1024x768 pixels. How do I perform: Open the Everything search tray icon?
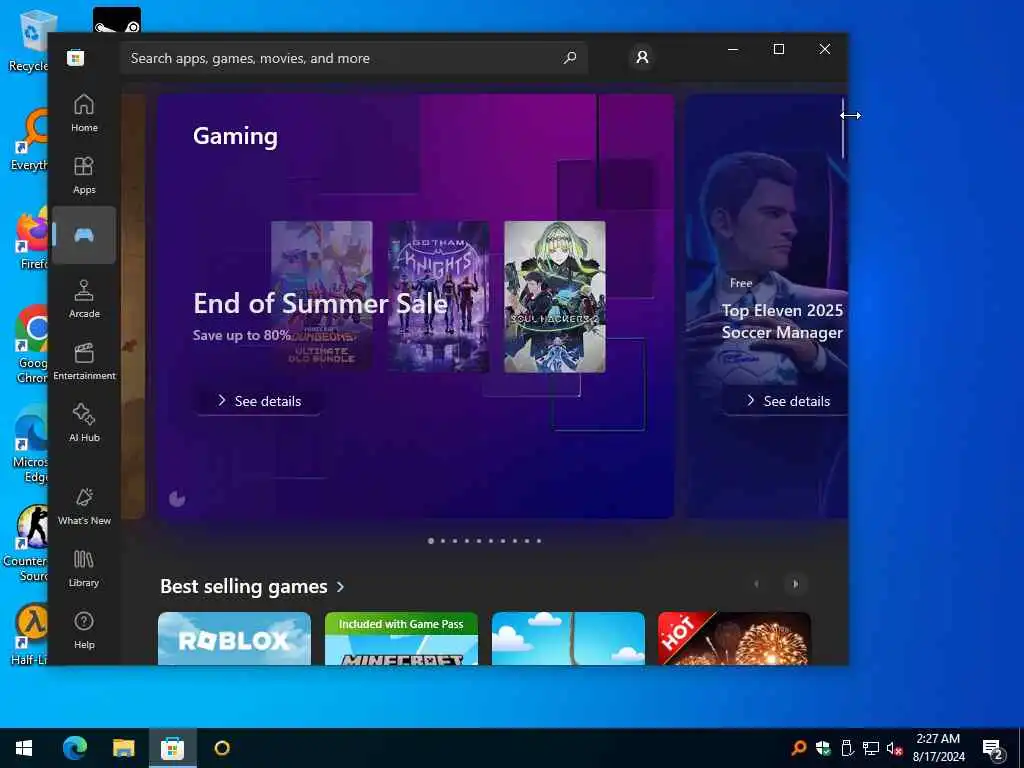pyautogui.click(x=798, y=748)
